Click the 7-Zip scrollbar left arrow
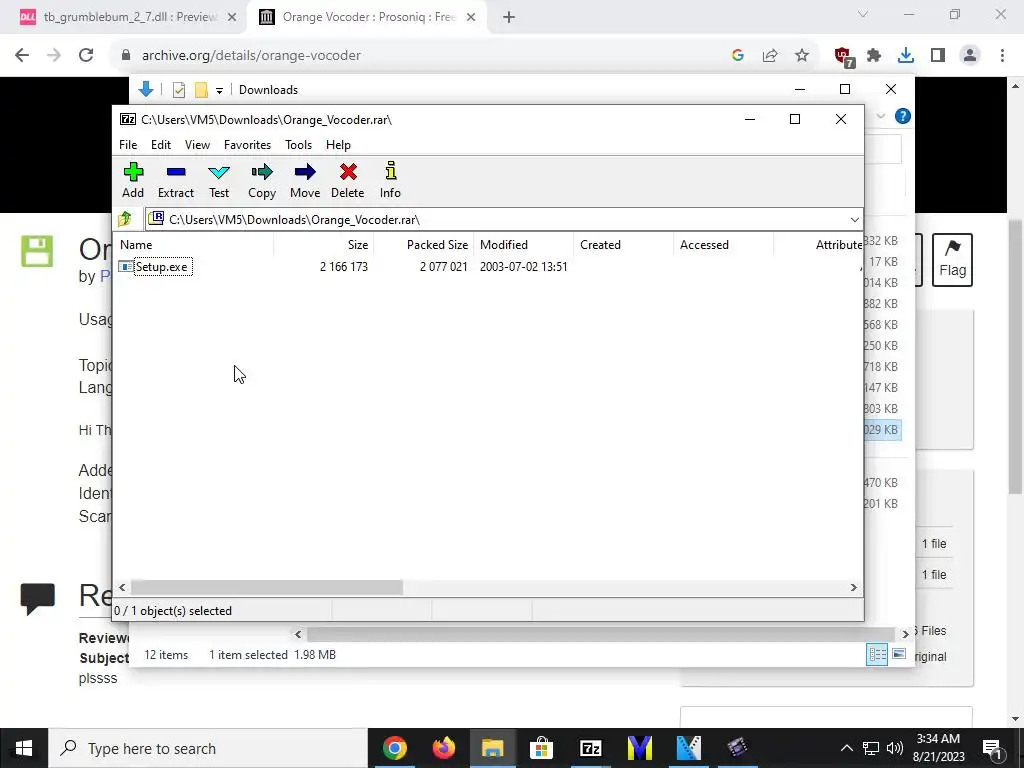1024x768 pixels. 122,588
